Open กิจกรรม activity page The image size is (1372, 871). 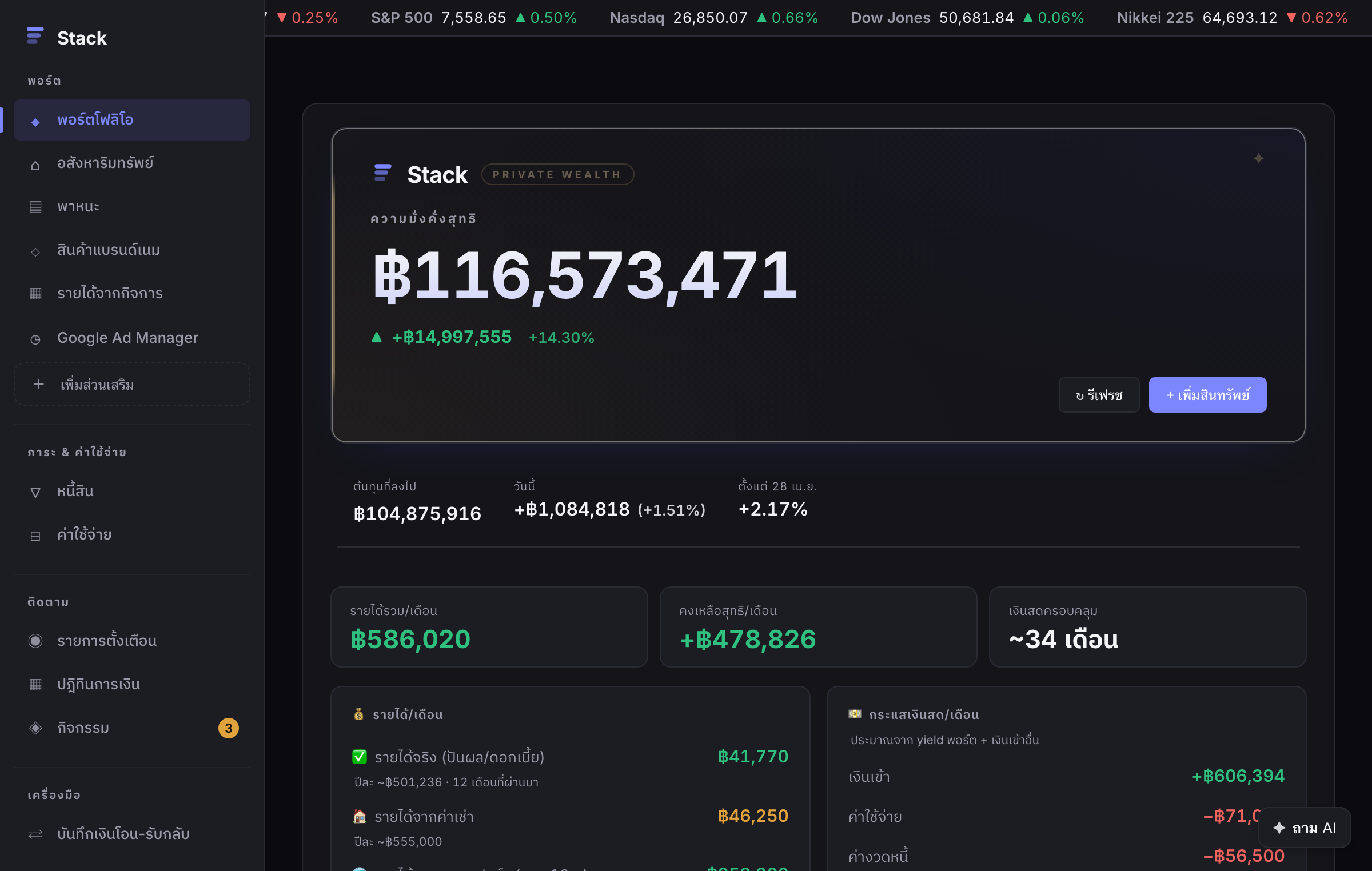[132, 728]
